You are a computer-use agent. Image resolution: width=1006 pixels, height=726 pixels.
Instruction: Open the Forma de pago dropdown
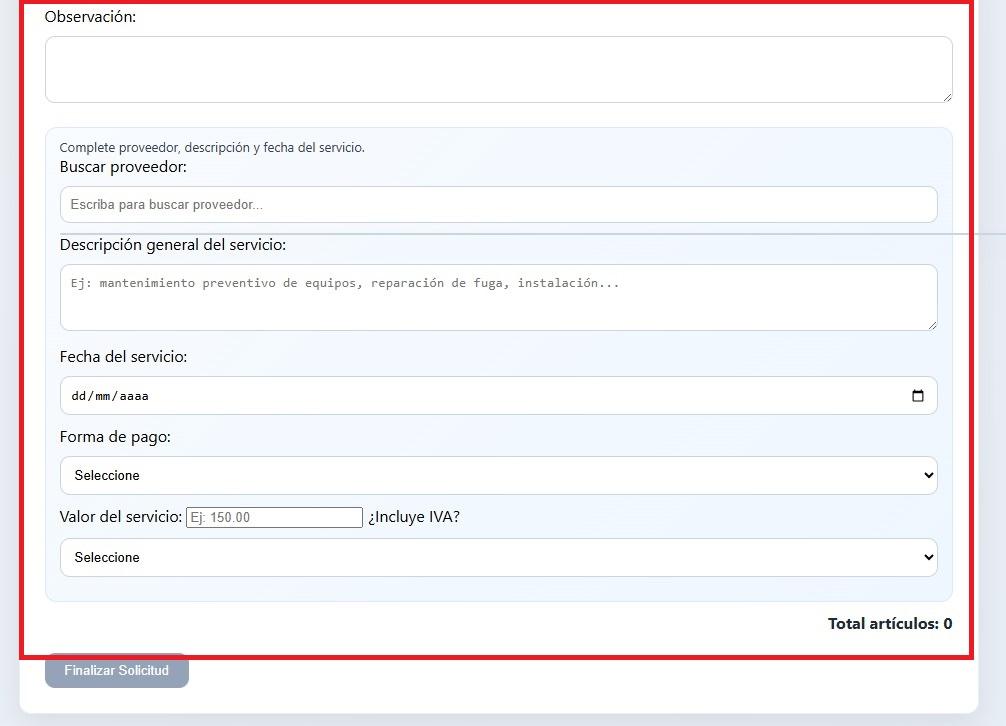[x=499, y=475]
